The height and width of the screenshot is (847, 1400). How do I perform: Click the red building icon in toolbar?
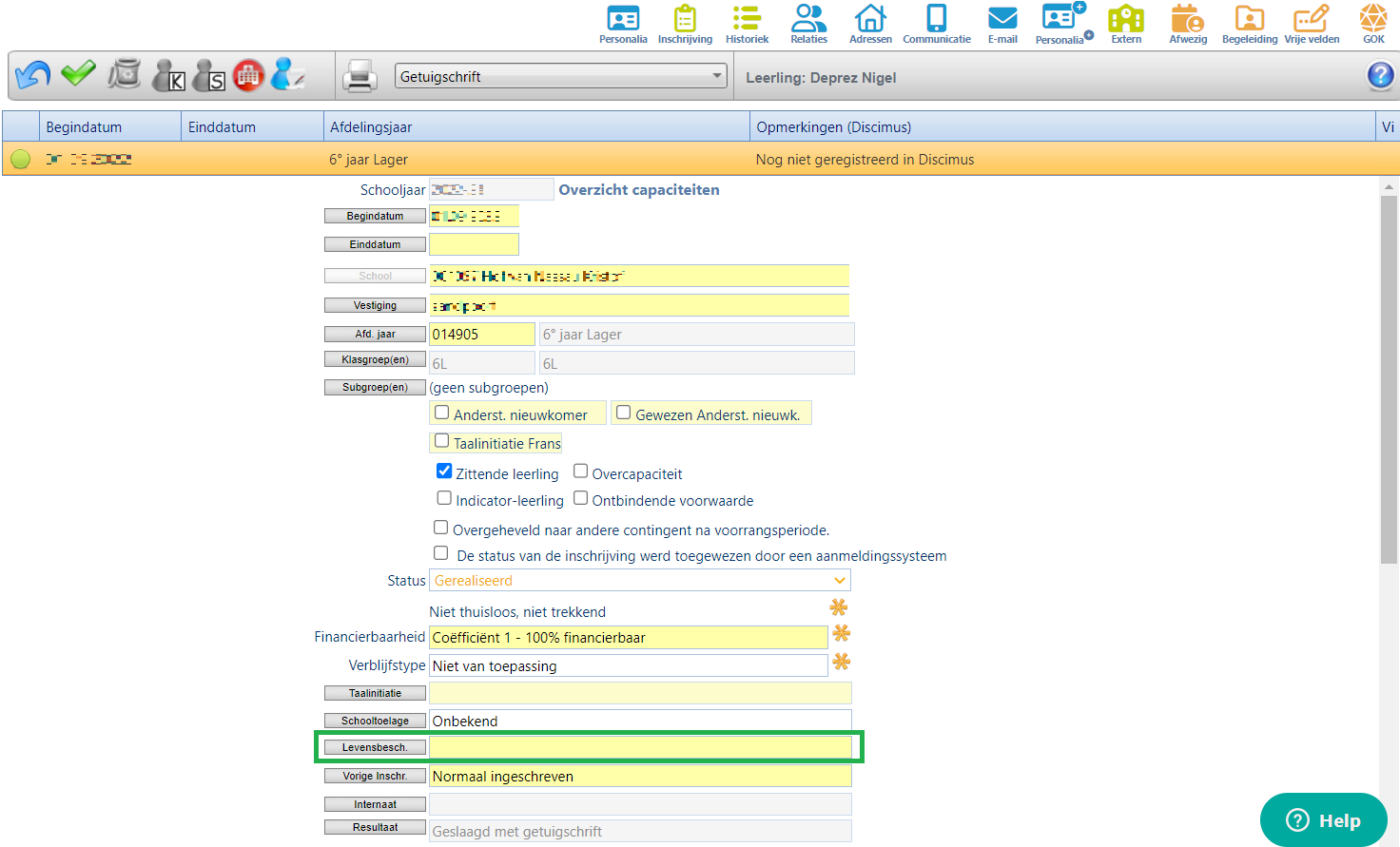pyautogui.click(x=248, y=75)
